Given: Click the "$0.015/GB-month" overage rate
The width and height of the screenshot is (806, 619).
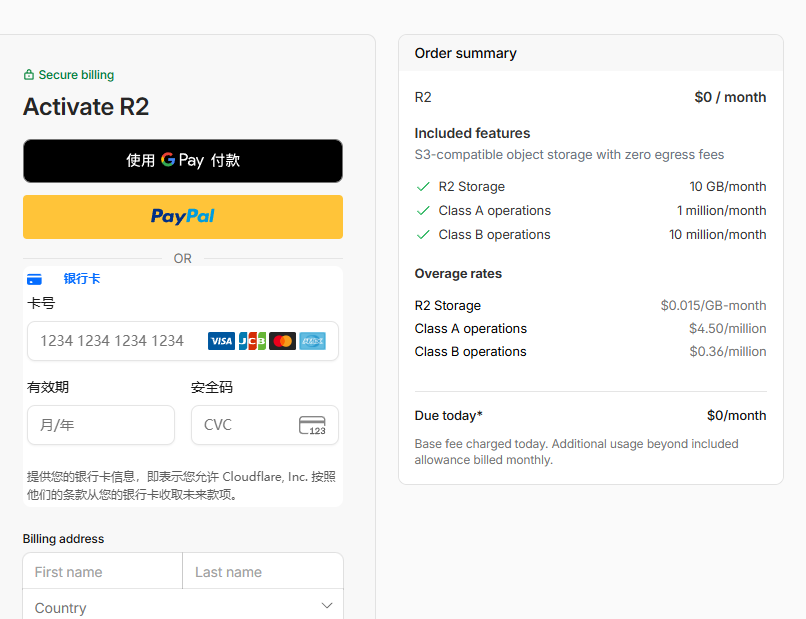Looking at the screenshot, I should (713, 306).
